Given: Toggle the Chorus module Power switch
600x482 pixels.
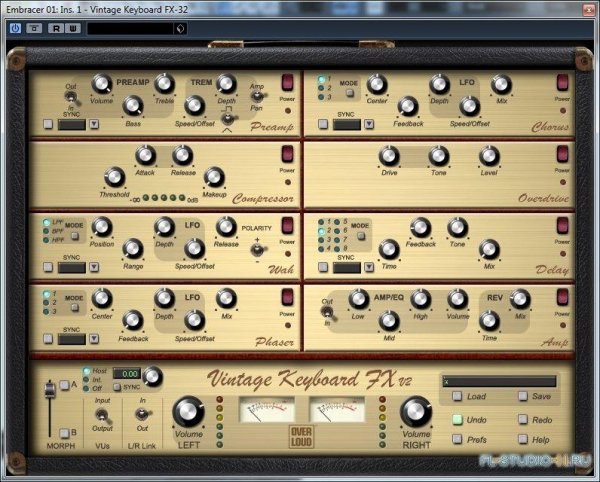Looking at the screenshot, I should (562, 82).
